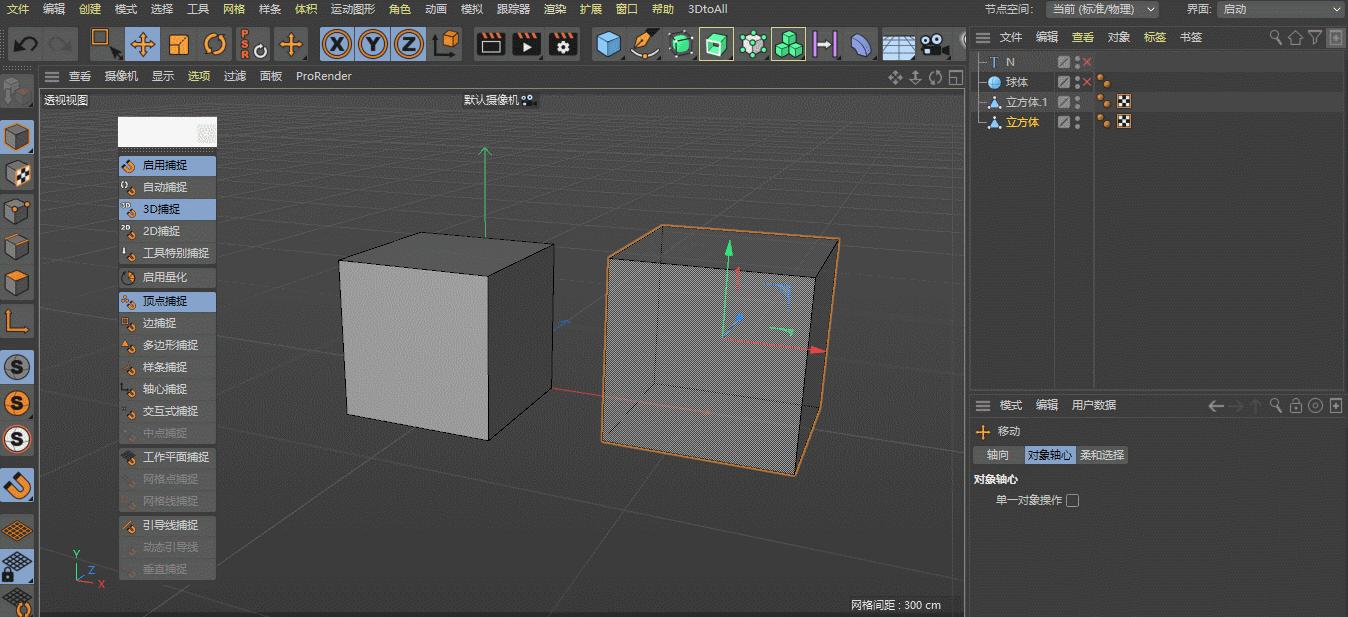The width and height of the screenshot is (1348, 617).
Task: Toggle the X axis lock
Action: tap(337, 44)
